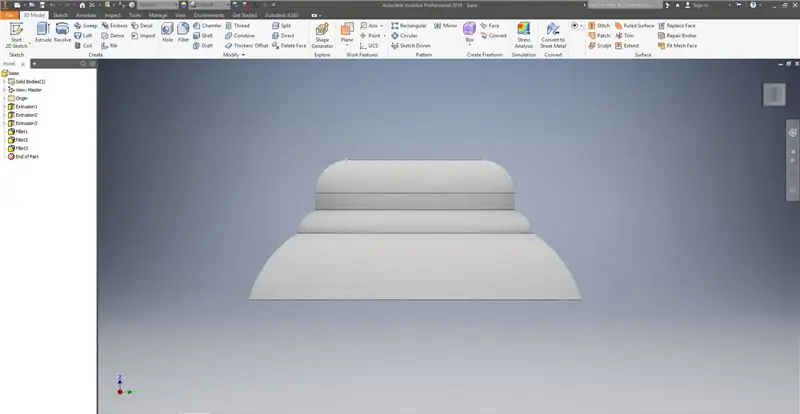Switch to the Inspect ribbon tab
The height and width of the screenshot is (414, 800).
[112, 16]
